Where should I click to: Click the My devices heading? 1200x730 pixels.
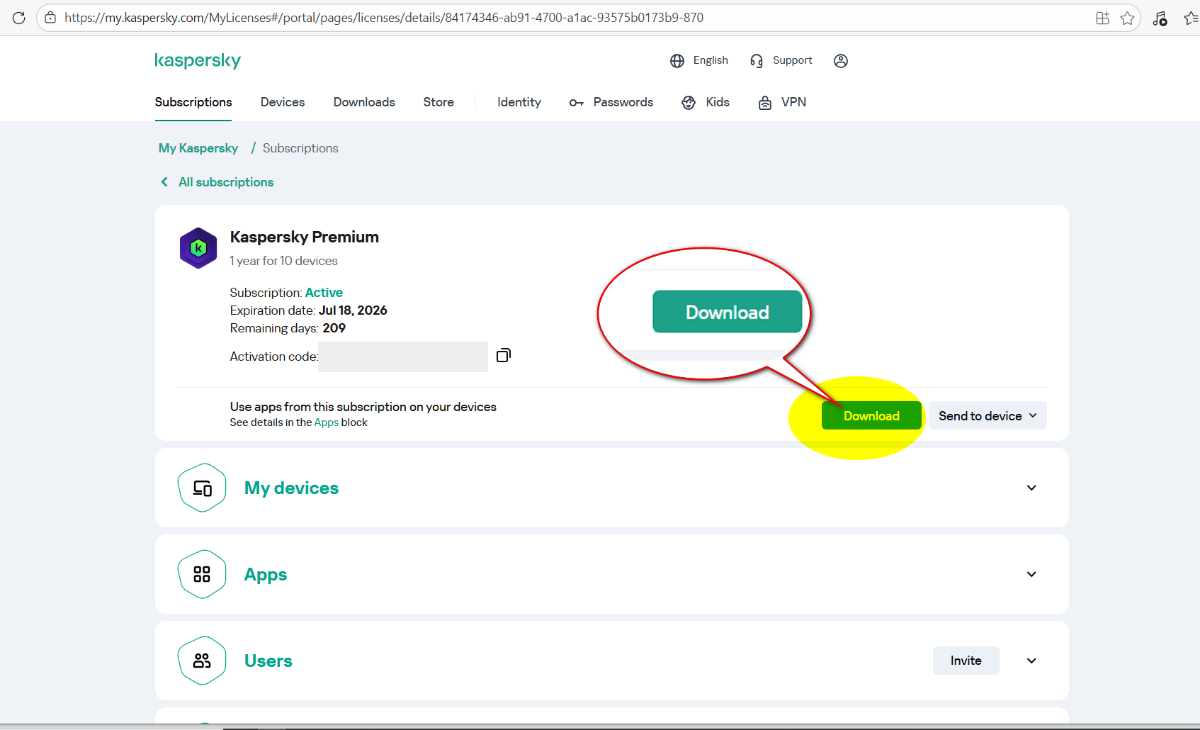coord(291,488)
